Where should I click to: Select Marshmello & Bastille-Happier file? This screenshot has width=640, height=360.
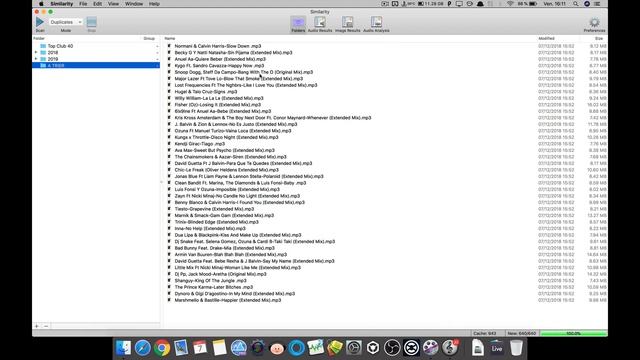pos(228,300)
